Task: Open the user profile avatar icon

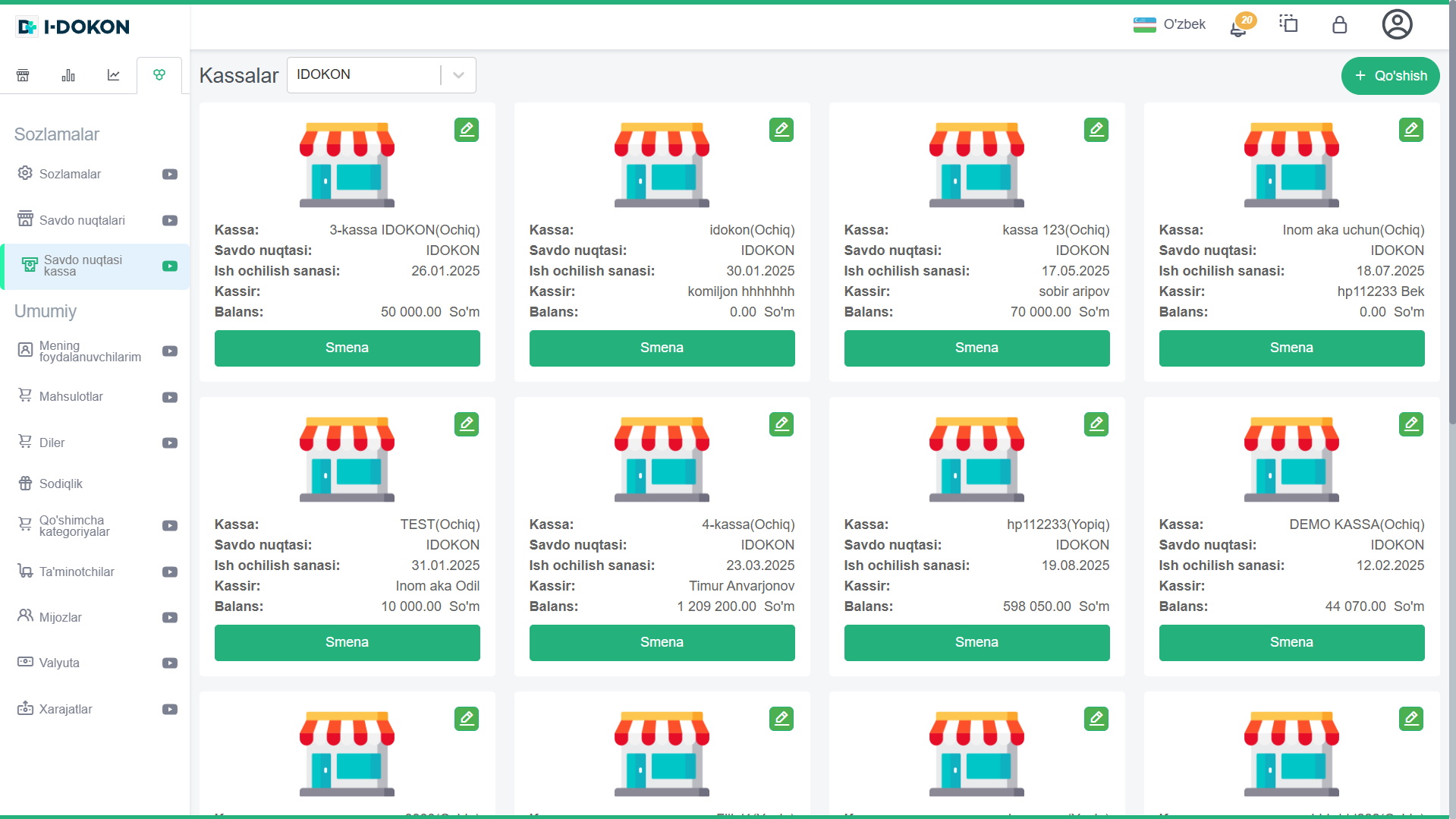Action: click(1396, 24)
